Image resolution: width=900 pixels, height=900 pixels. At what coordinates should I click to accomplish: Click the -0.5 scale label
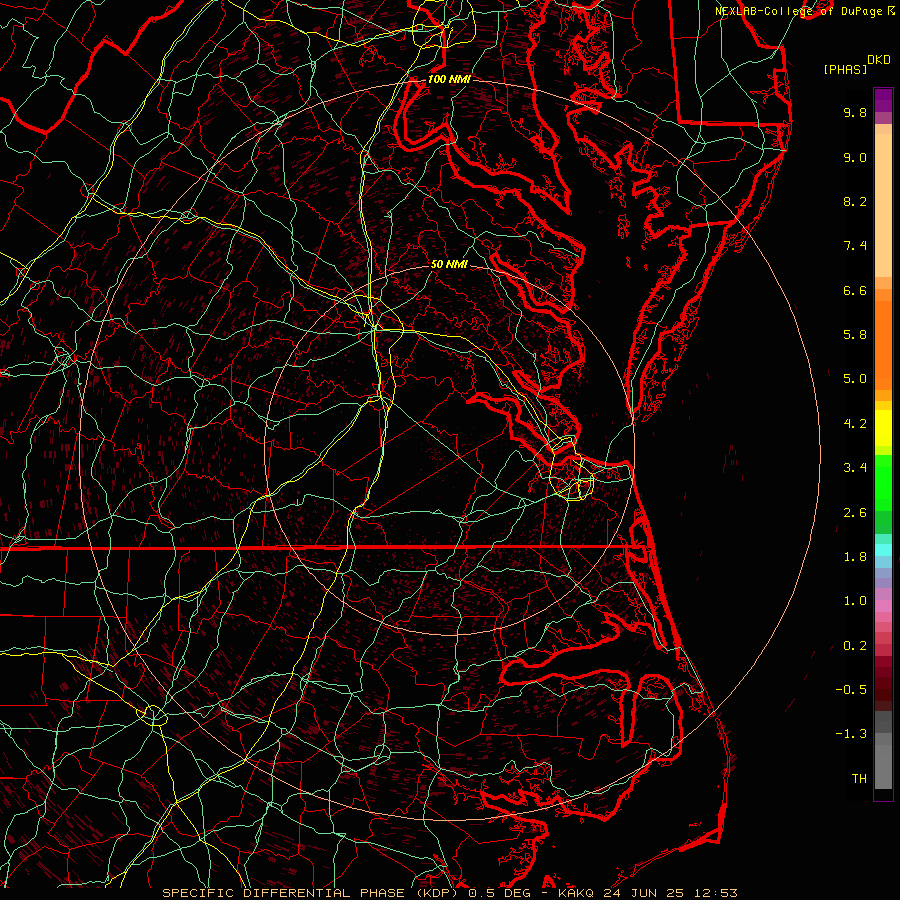(851, 690)
